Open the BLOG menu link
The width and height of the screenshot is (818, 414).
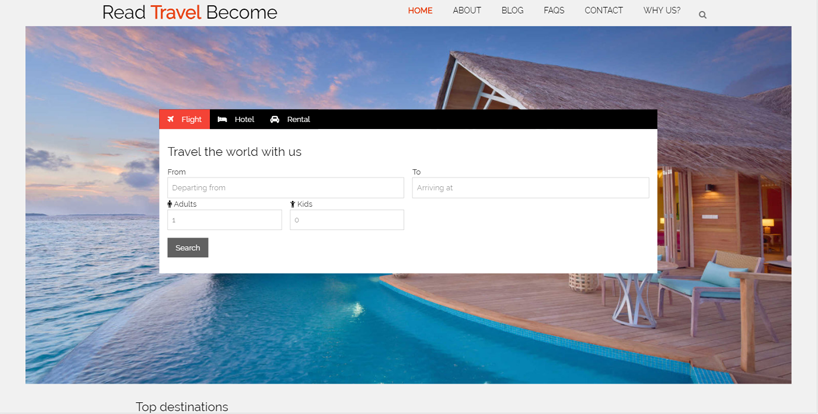click(512, 10)
